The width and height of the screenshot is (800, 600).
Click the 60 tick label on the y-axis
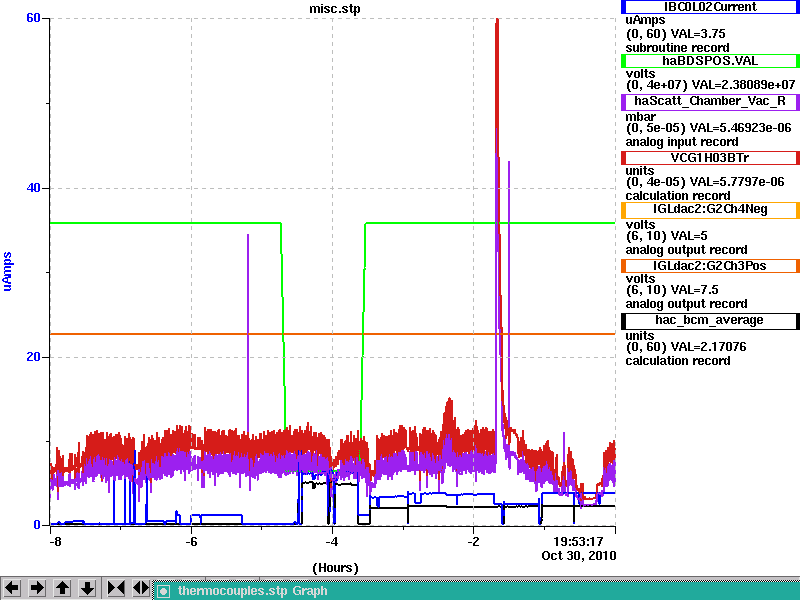[33, 18]
